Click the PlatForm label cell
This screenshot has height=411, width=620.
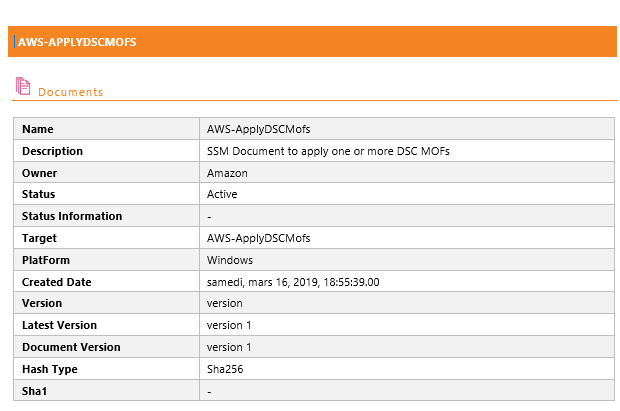(106, 260)
